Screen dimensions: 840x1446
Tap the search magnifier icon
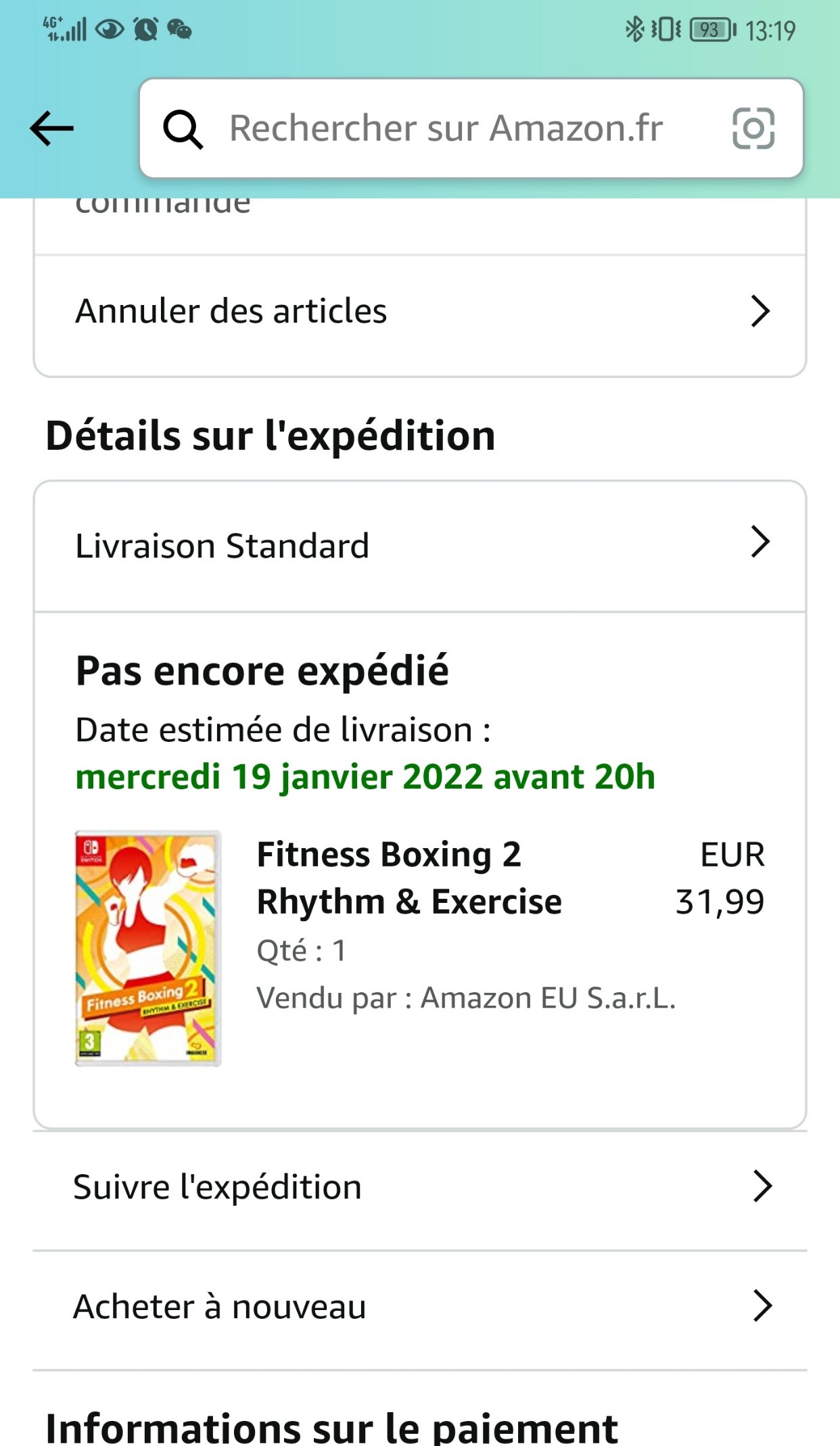click(x=183, y=129)
